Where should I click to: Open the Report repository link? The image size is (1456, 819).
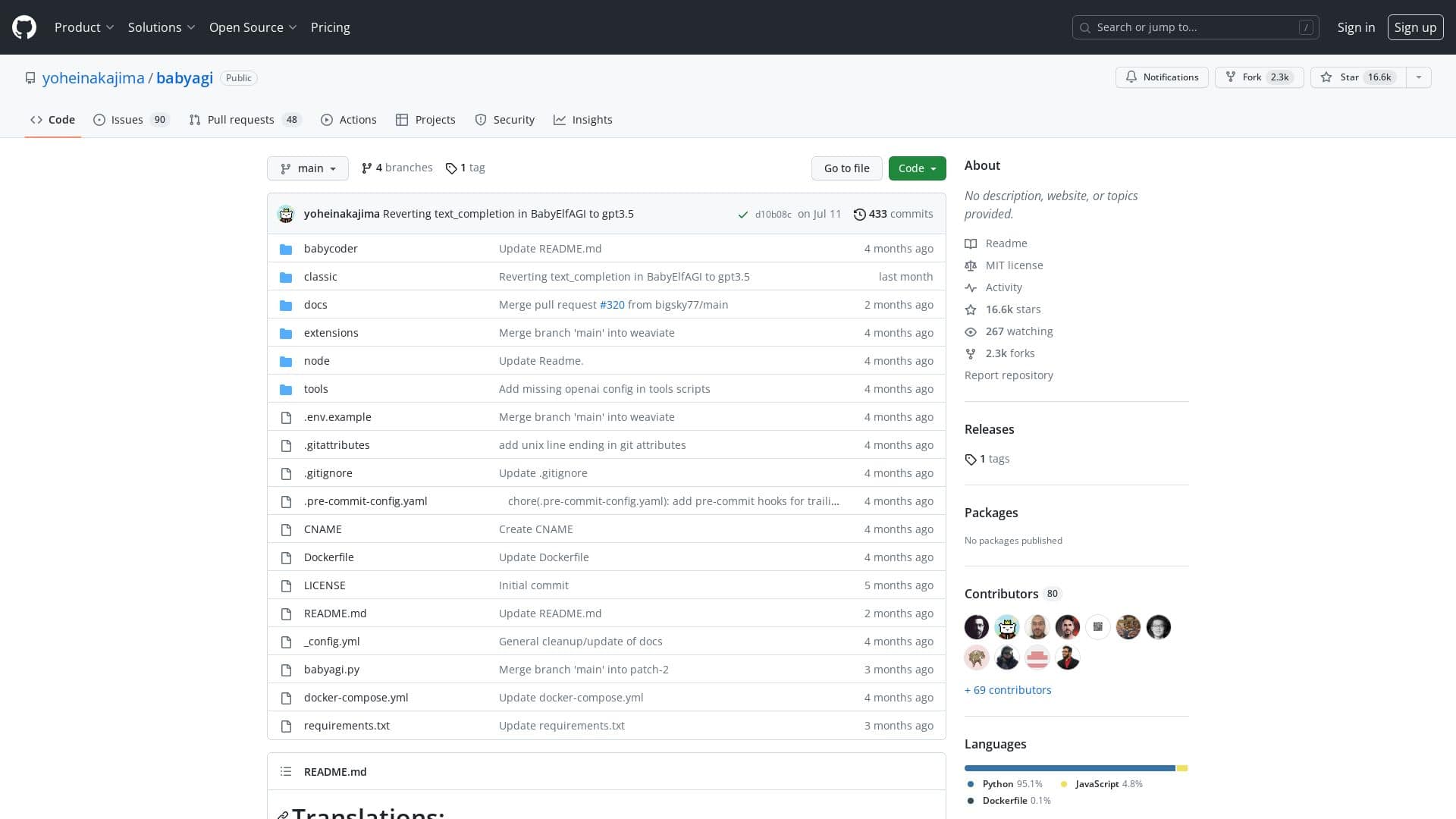(x=1009, y=375)
